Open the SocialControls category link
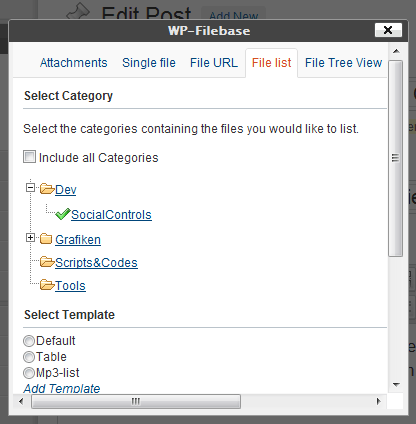Viewport: 416px width, 424px height. click(x=111, y=215)
